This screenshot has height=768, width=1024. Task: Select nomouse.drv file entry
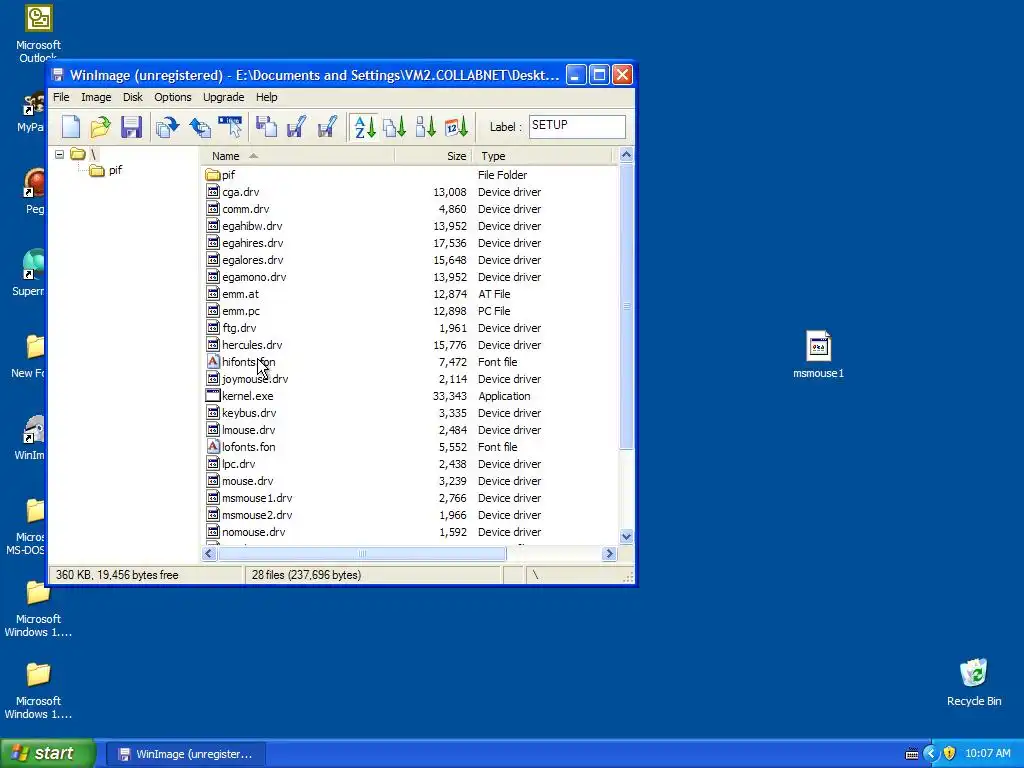click(x=253, y=532)
